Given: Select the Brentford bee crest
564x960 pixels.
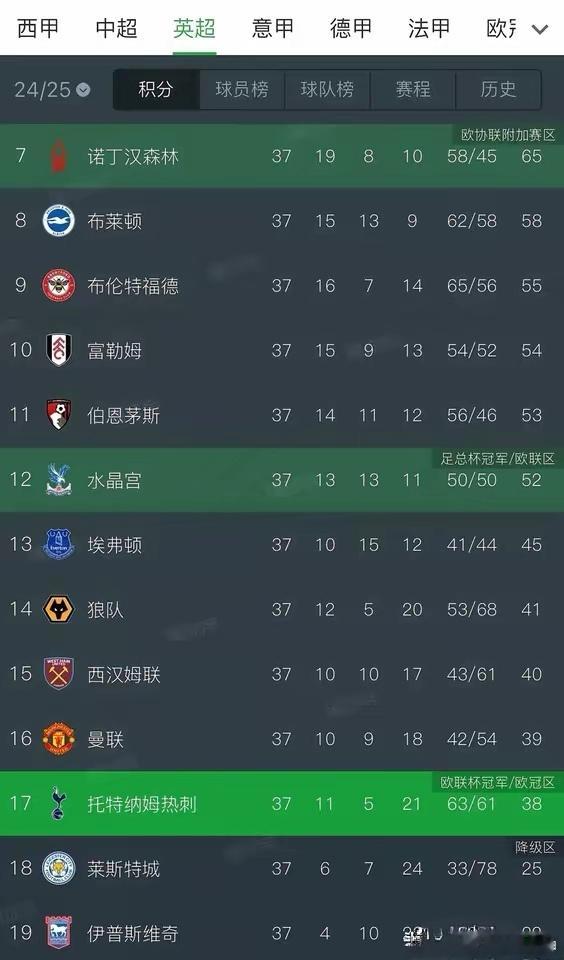Looking at the screenshot, I should coord(58,286).
